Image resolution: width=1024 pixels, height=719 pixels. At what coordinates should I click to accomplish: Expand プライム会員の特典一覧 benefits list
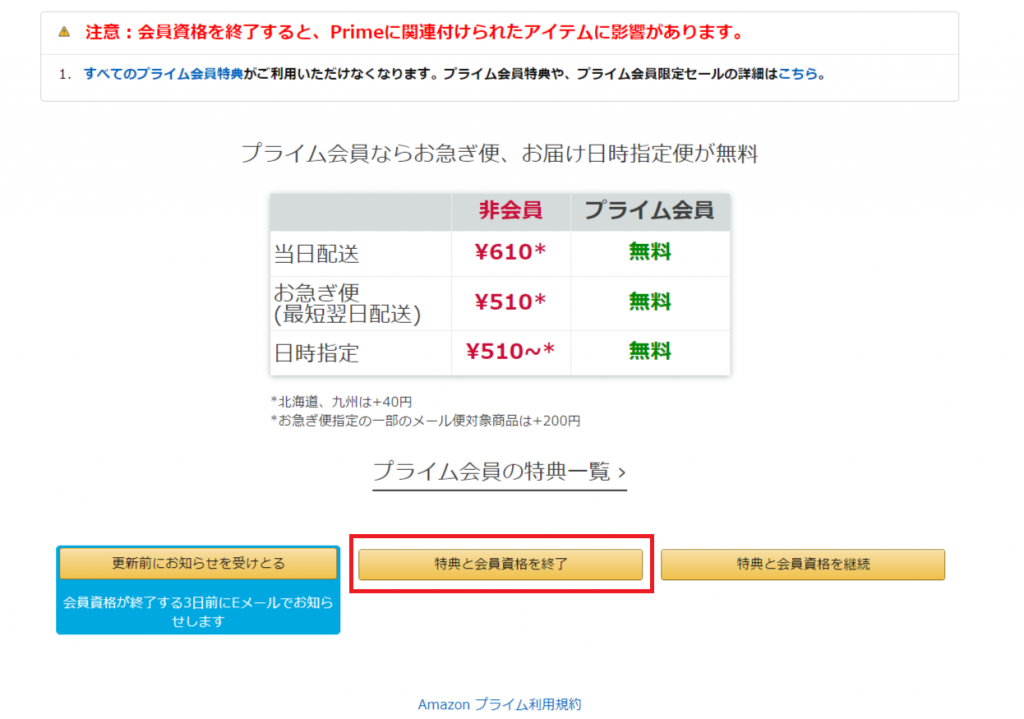[x=490, y=472]
